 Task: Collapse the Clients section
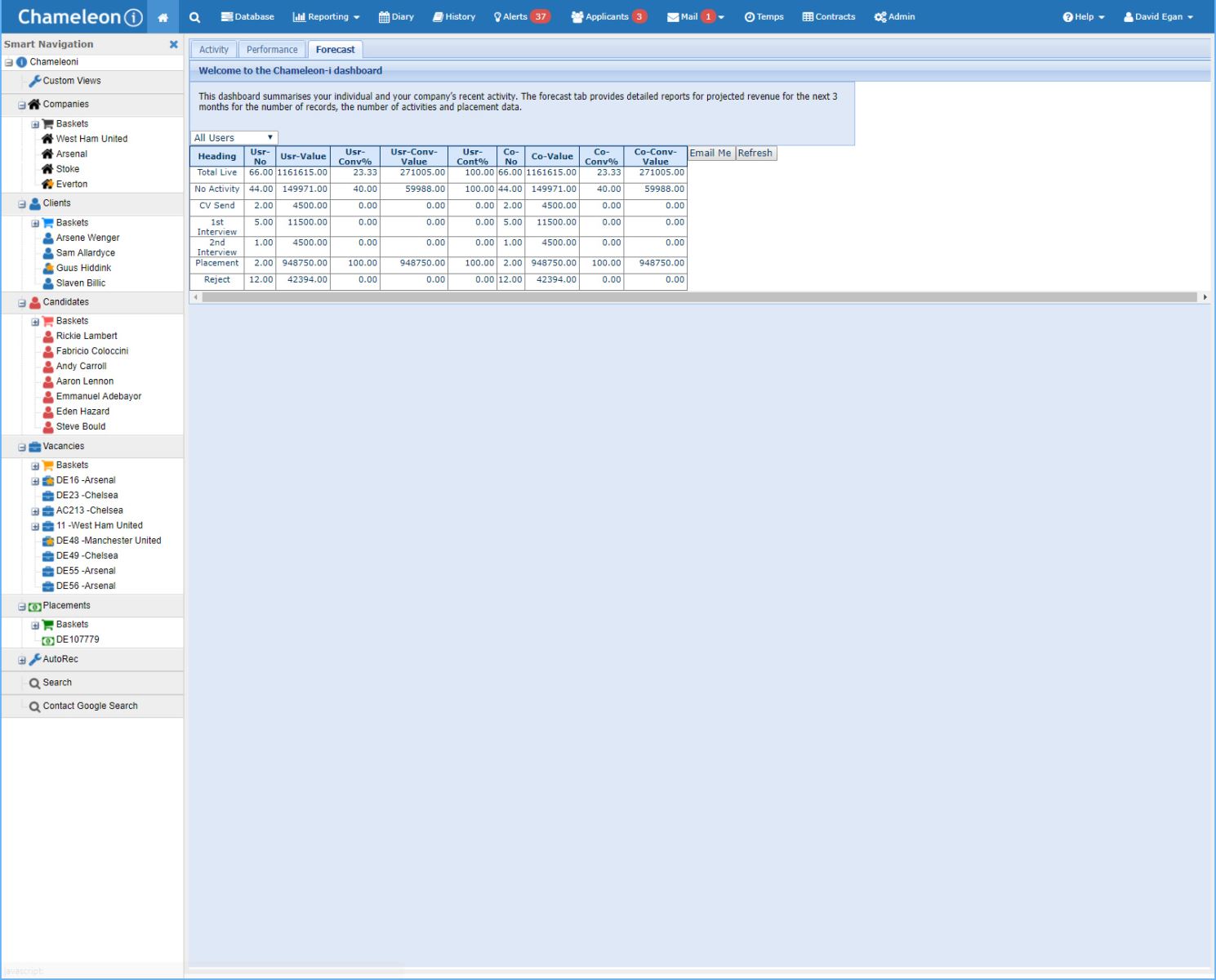(22, 204)
